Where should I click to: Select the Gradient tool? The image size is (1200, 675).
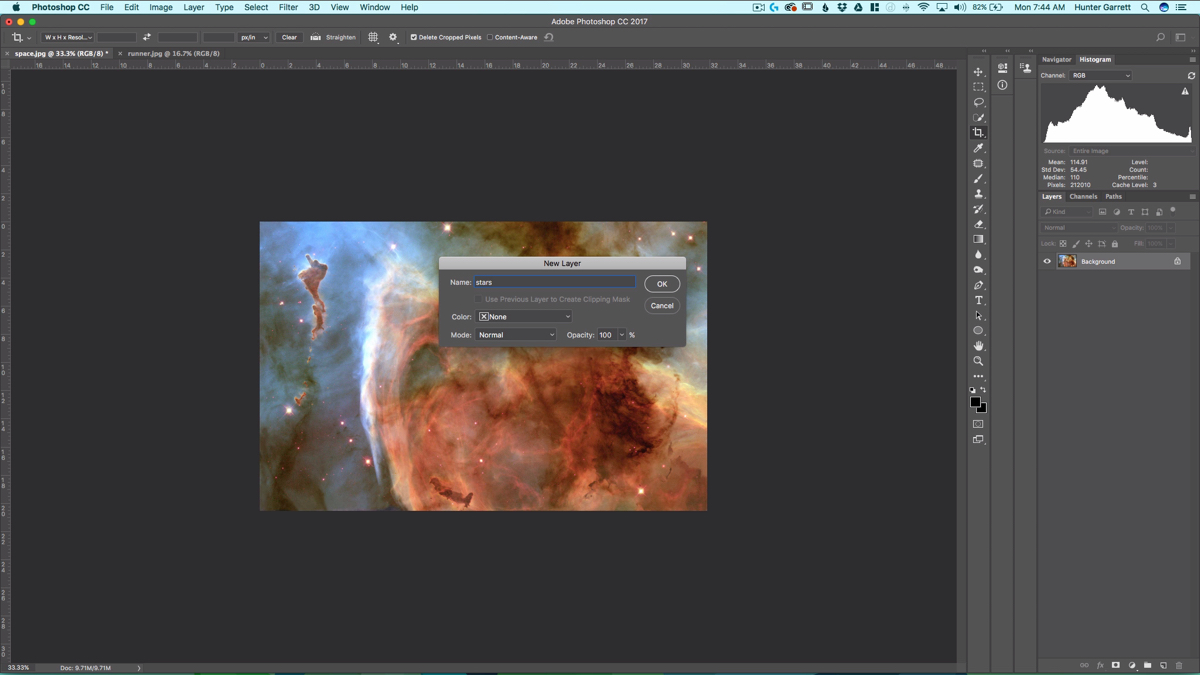pos(978,240)
